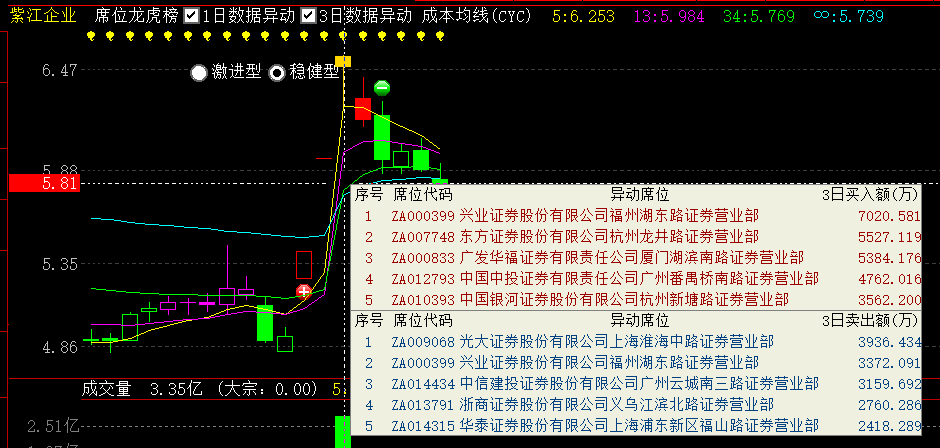Toggle the 3日数据异动 checkbox
This screenshot has width=940, height=448.
(x=308, y=16)
